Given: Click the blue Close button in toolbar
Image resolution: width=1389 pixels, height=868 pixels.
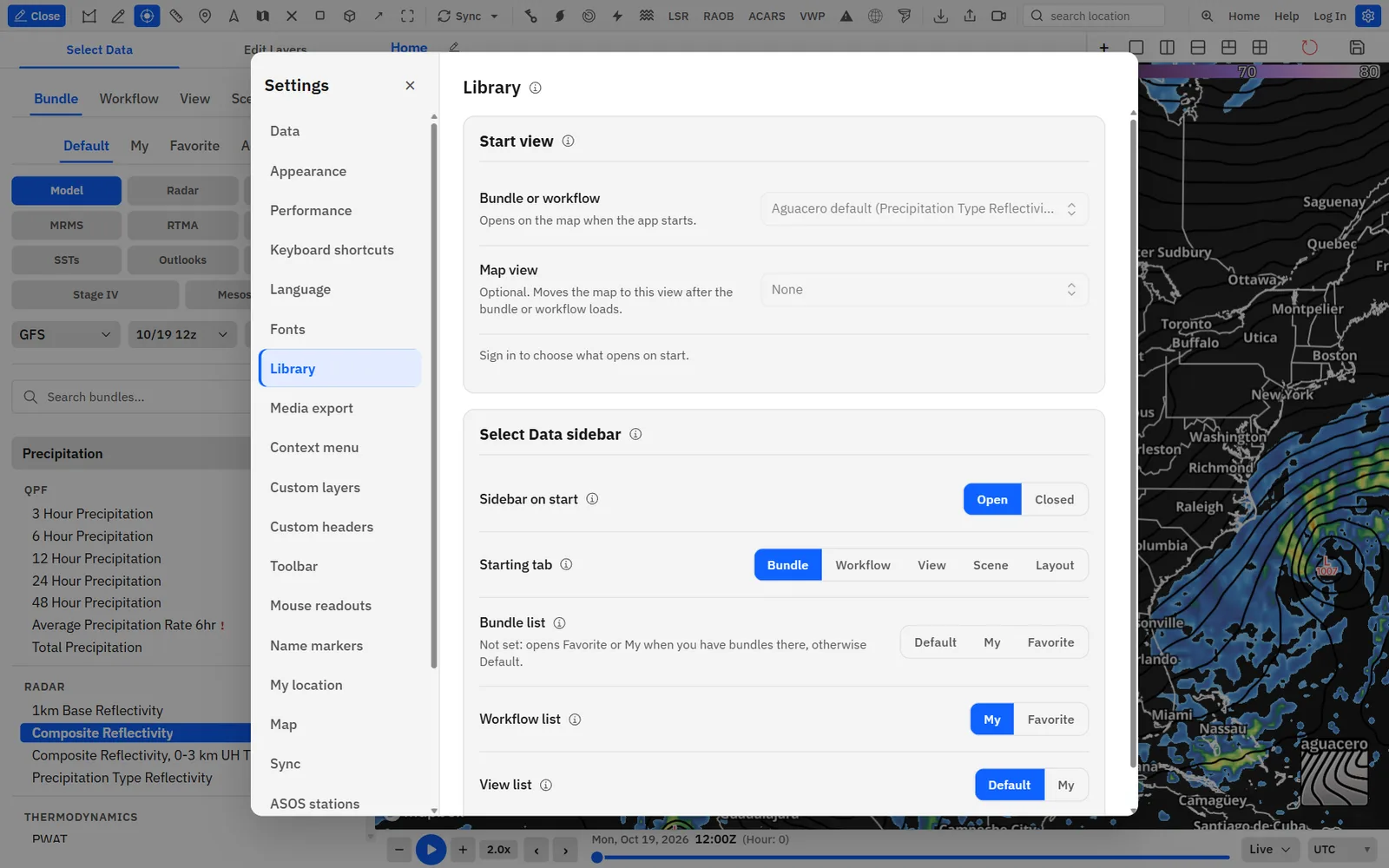Looking at the screenshot, I should click(36, 16).
